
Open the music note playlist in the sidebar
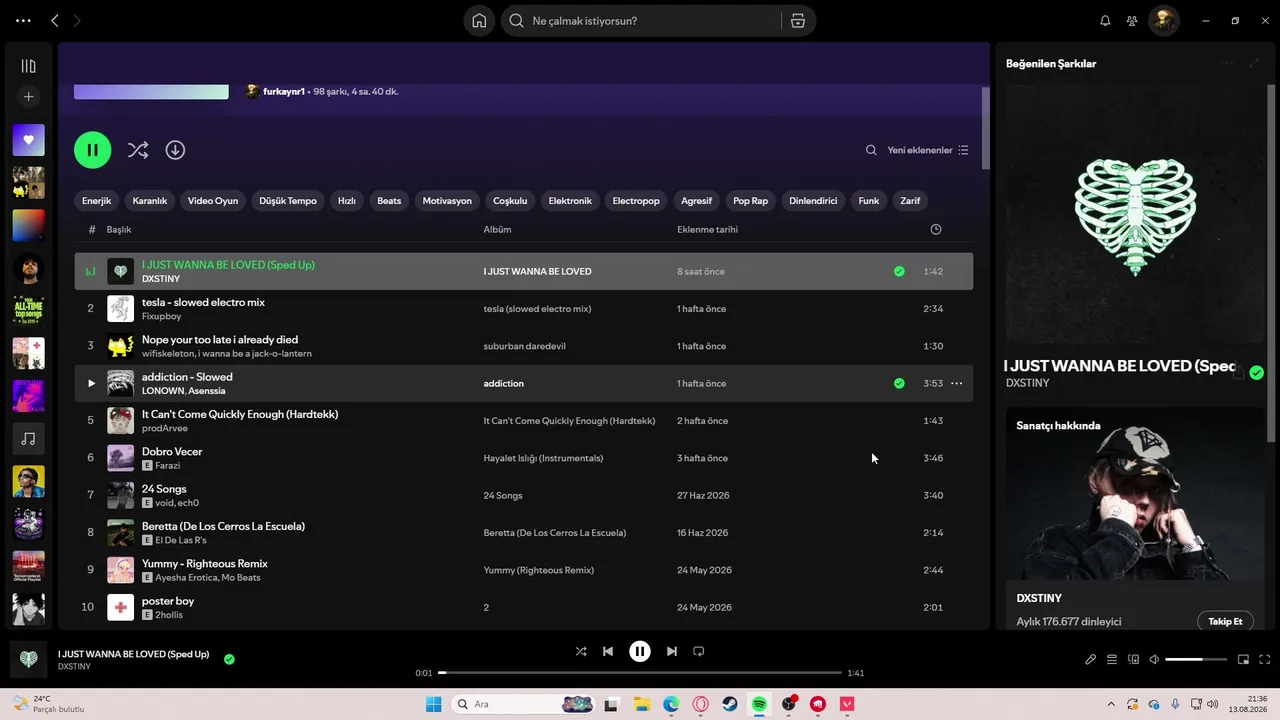coord(28,439)
